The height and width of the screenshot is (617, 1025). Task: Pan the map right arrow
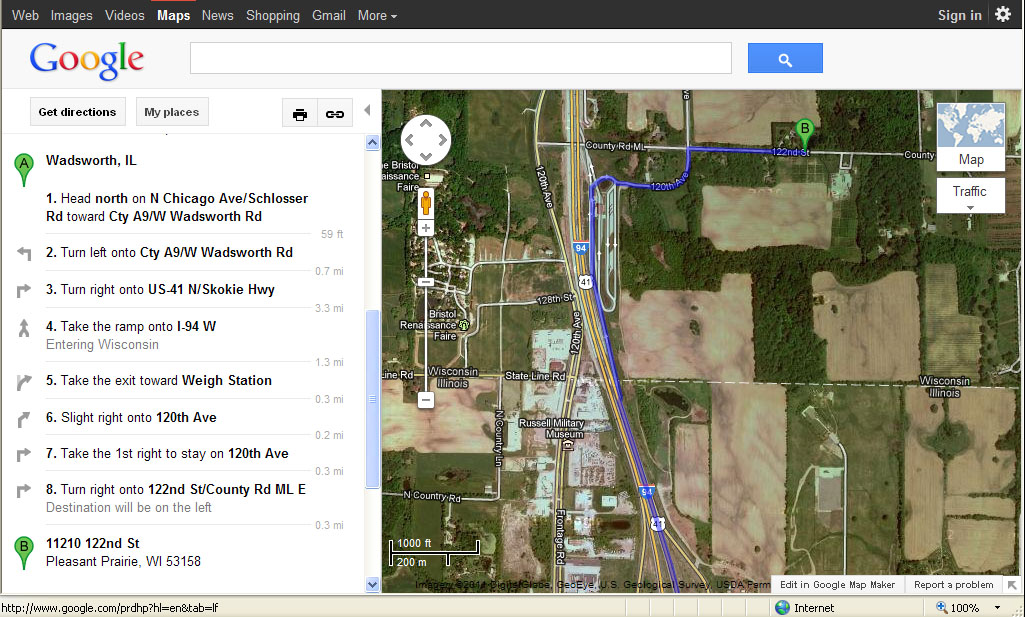[442, 140]
